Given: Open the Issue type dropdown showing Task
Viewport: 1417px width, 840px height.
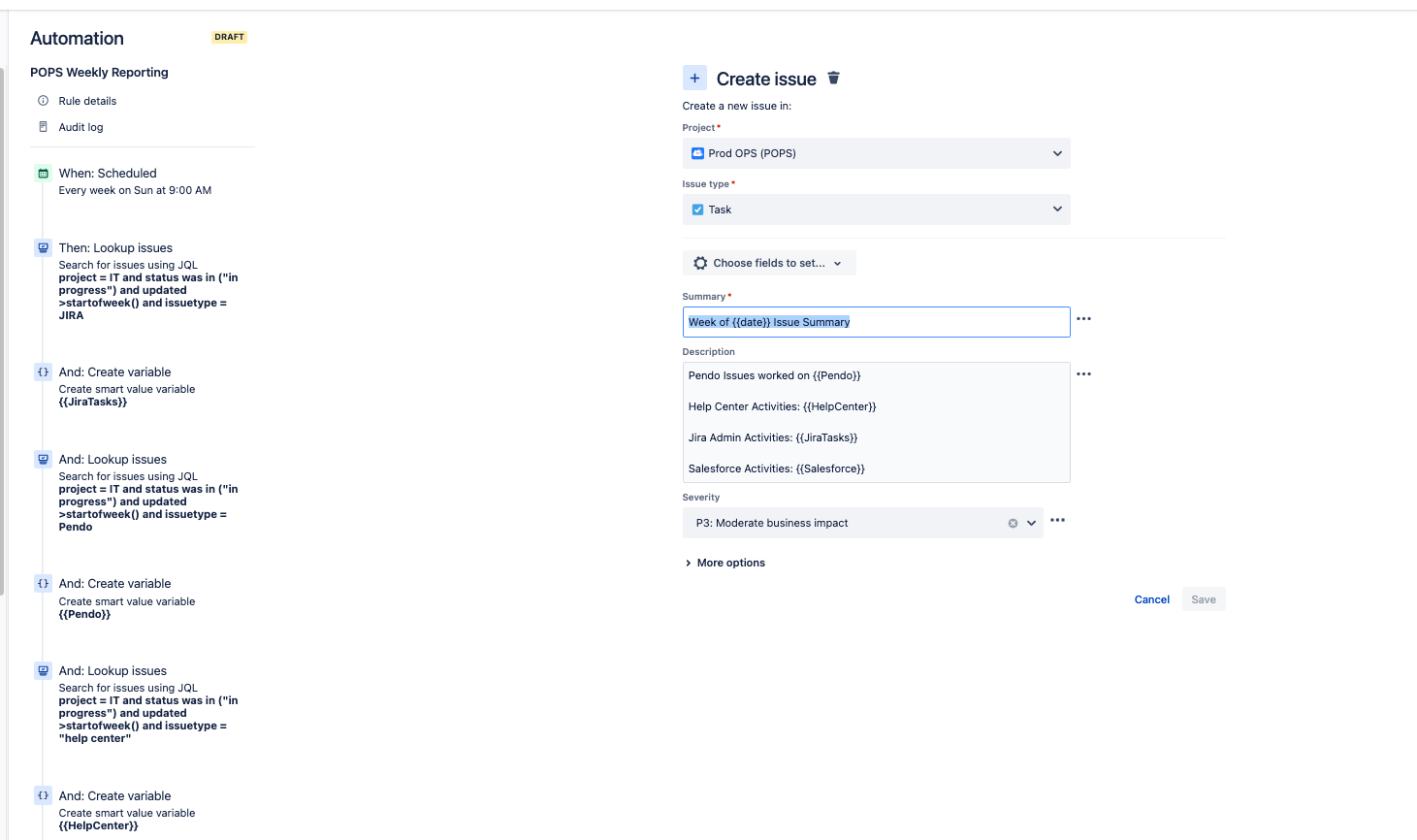Looking at the screenshot, I should point(877,210).
